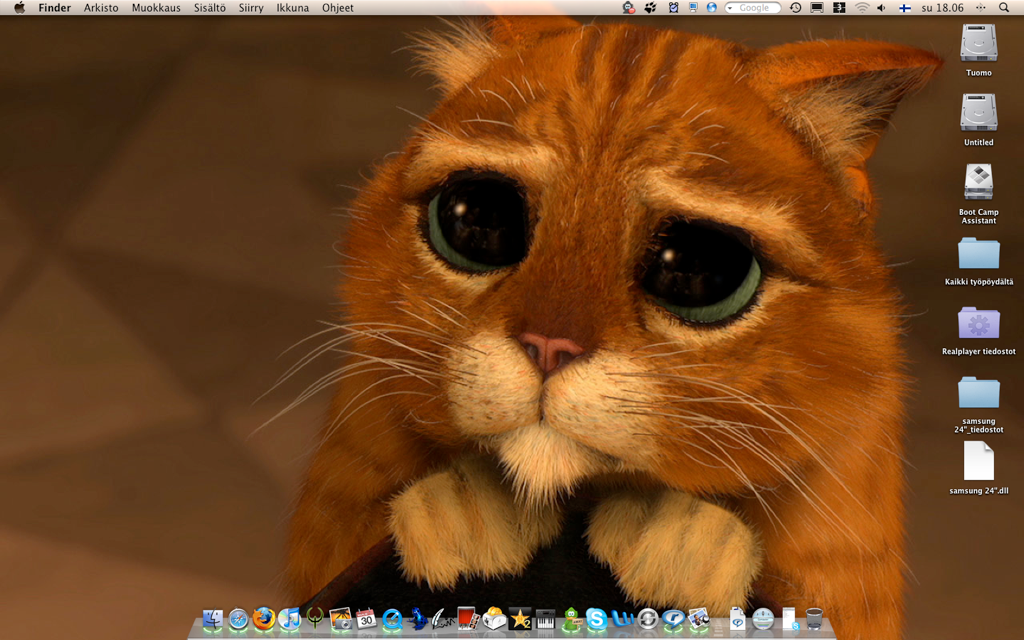Click the clock showing su 18.06

point(942,8)
